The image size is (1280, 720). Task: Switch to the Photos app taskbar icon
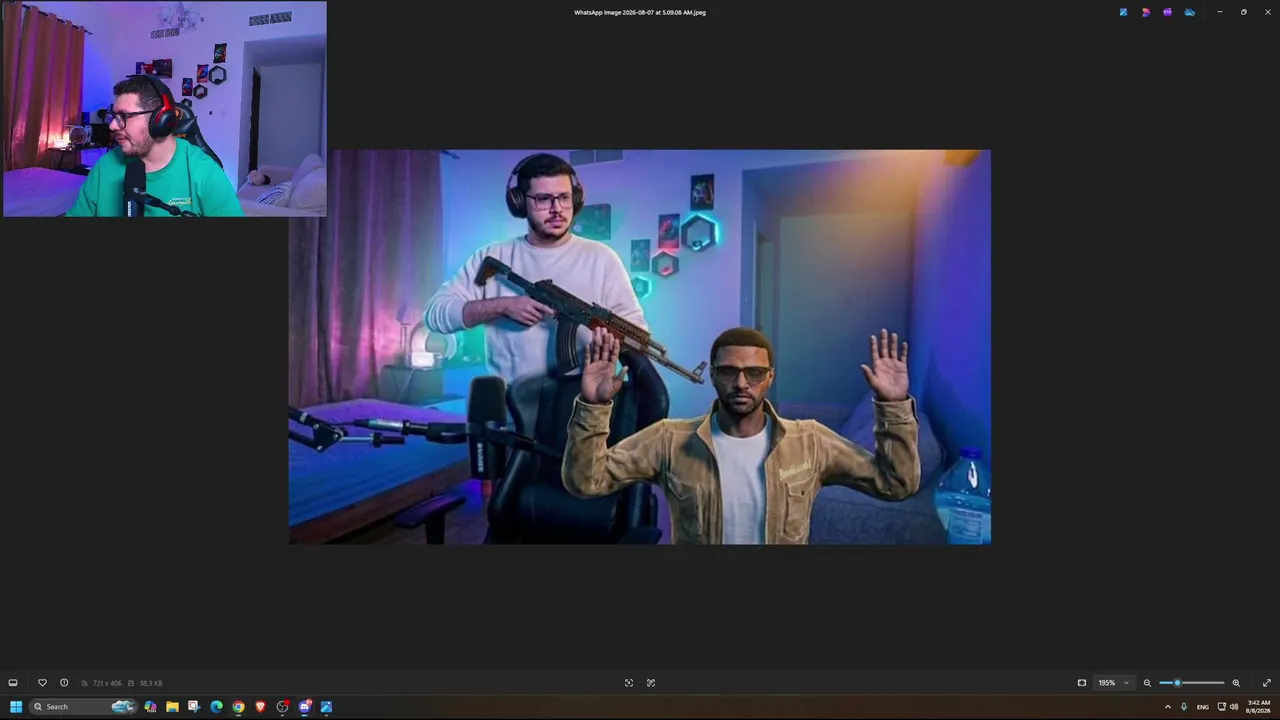326,707
